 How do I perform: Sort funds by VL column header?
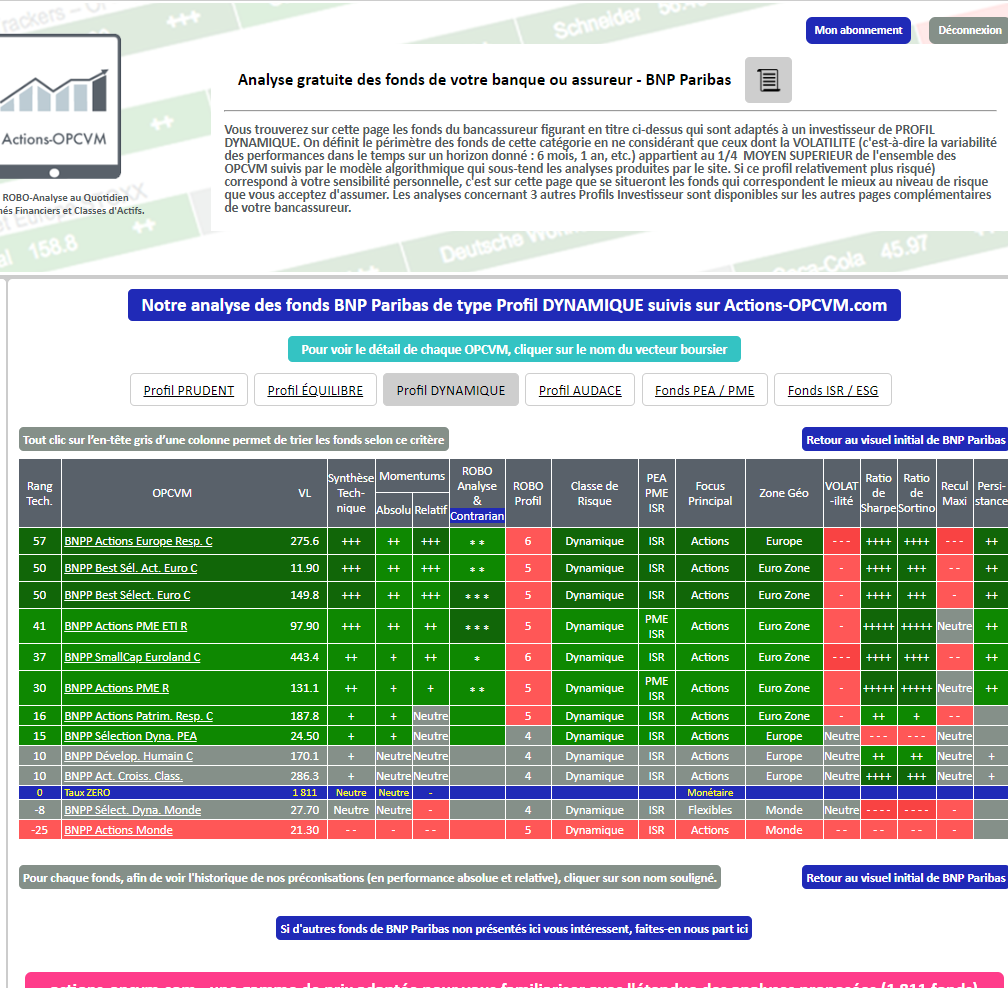[x=305, y=493]
